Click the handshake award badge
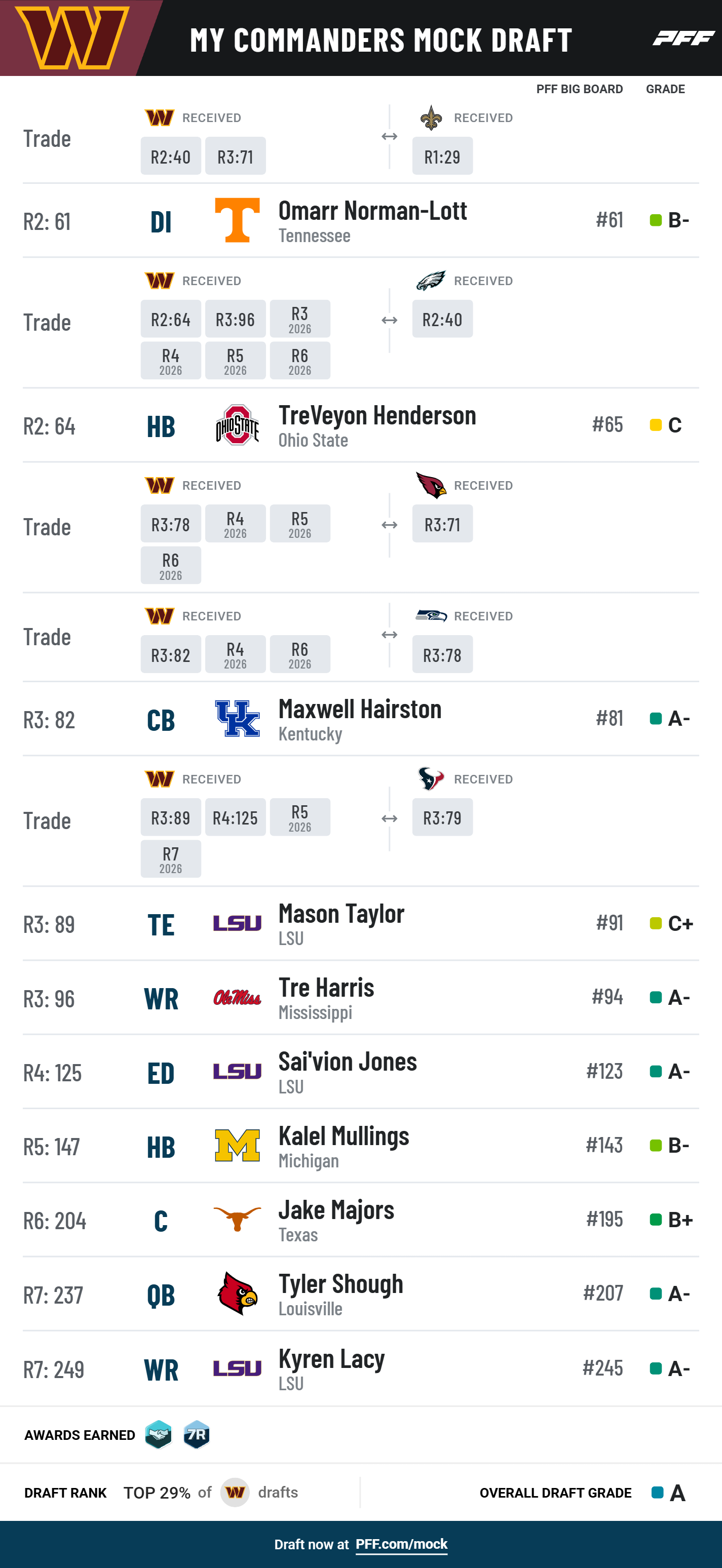This screenshot has width=722, height=1568. pyautogui.click(x=158, y=1435)
